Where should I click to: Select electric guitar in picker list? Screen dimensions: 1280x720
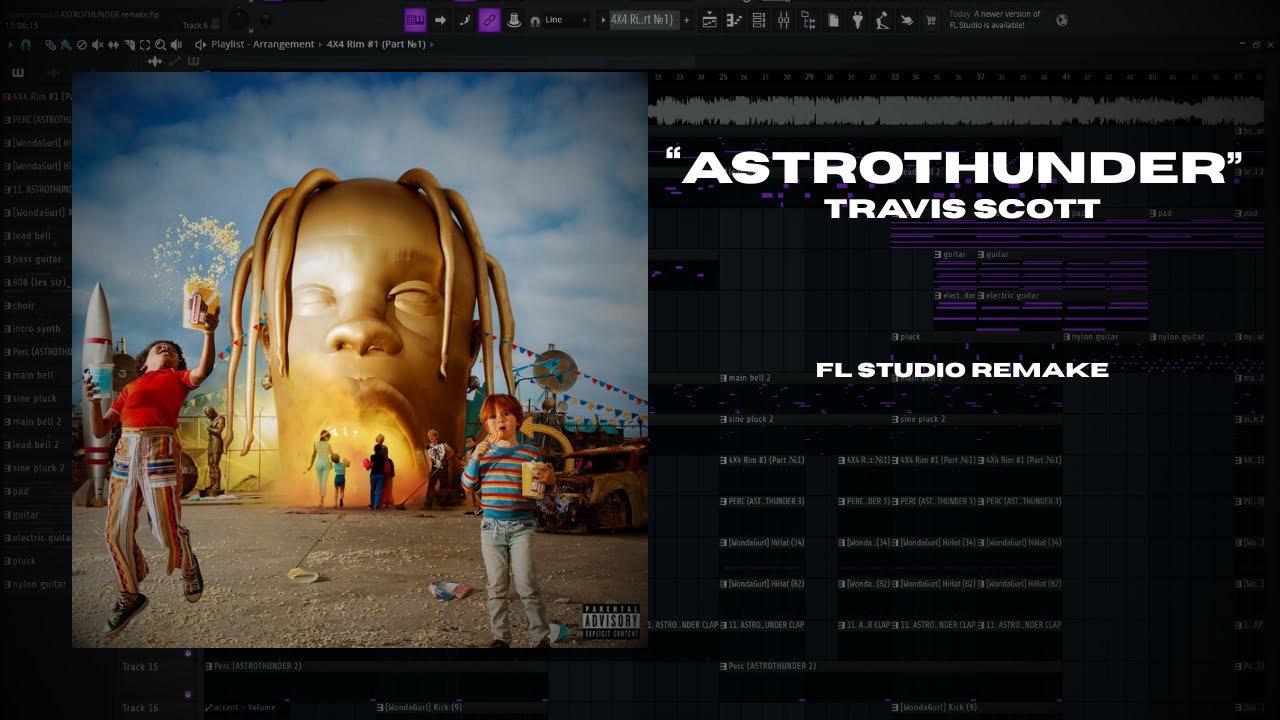pyautogui.click(x=37, y=538)
